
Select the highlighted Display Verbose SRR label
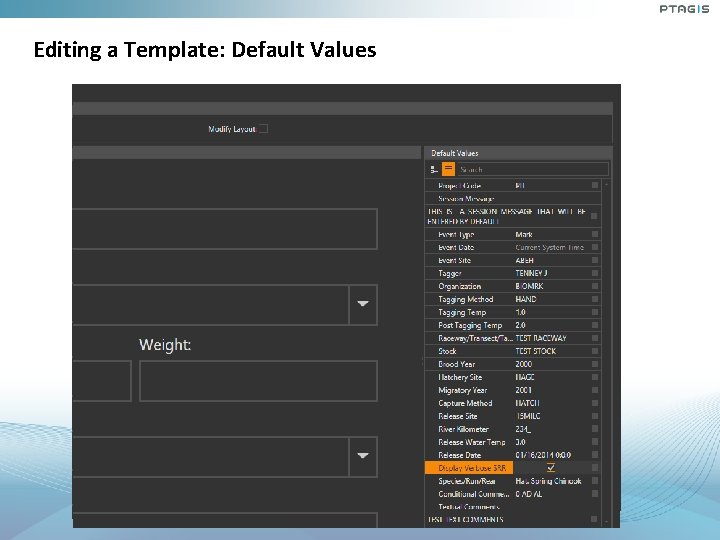click(469, 468)
